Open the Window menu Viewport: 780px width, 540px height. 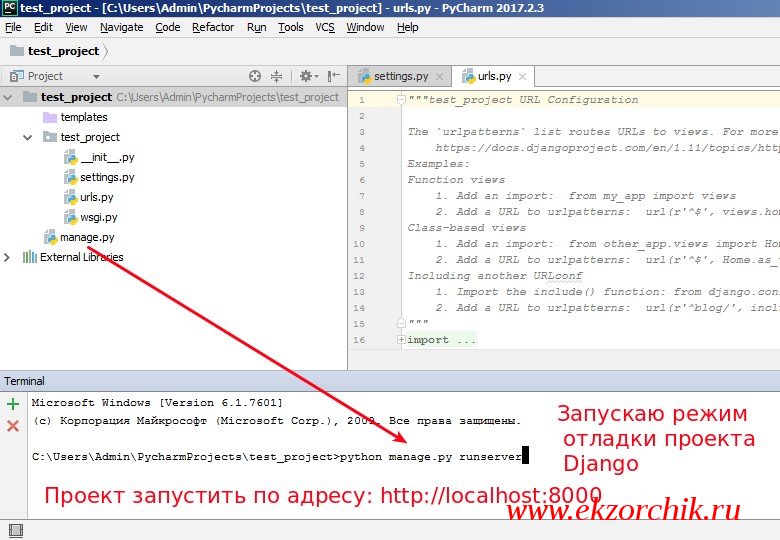(365, 27)
